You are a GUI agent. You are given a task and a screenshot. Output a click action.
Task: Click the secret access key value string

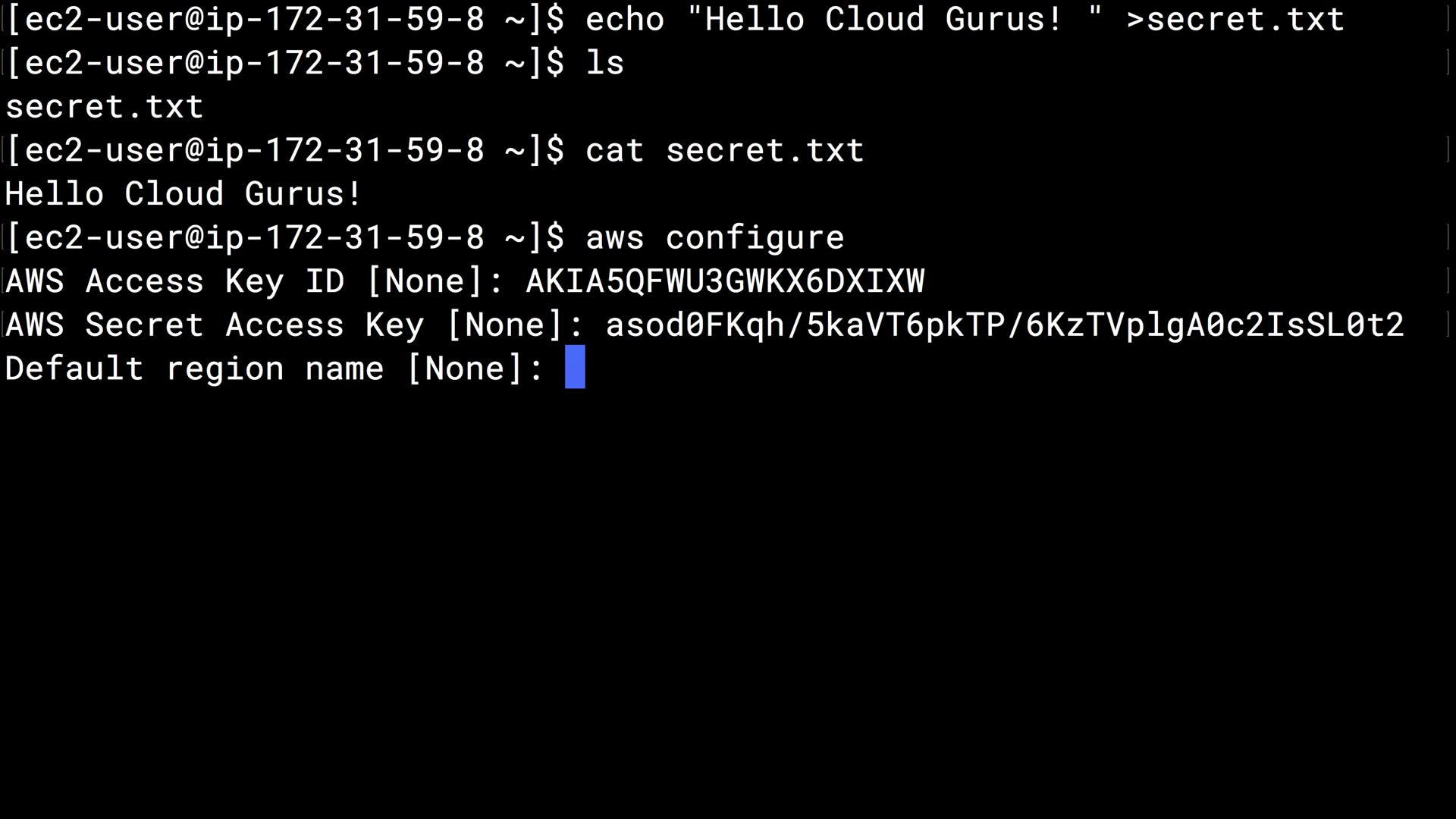(x=1005, y=325)
